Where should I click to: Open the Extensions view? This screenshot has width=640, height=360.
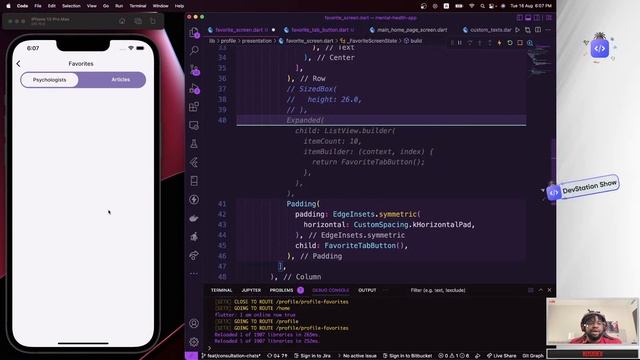click(194, 107)
